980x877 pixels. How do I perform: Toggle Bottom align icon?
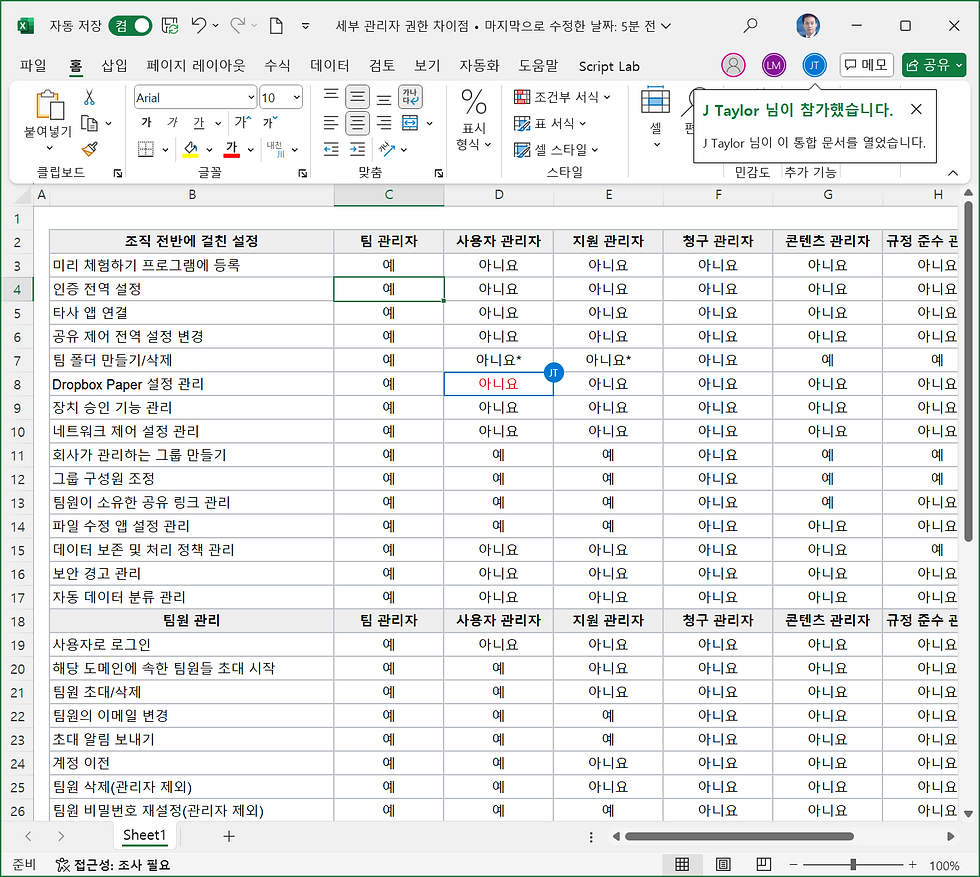[x=384, y=99]
